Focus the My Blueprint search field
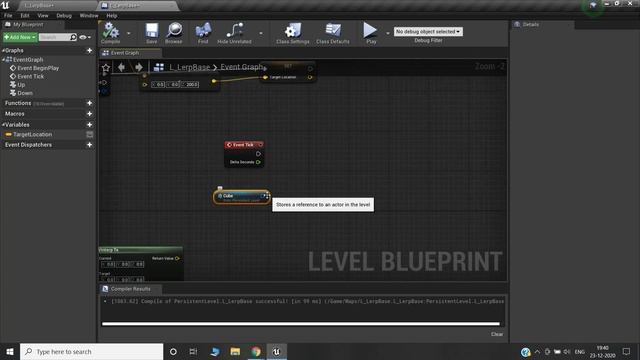The height and width of the screenshot is (360, 640). pyautogui.click(x=57, y=37)
